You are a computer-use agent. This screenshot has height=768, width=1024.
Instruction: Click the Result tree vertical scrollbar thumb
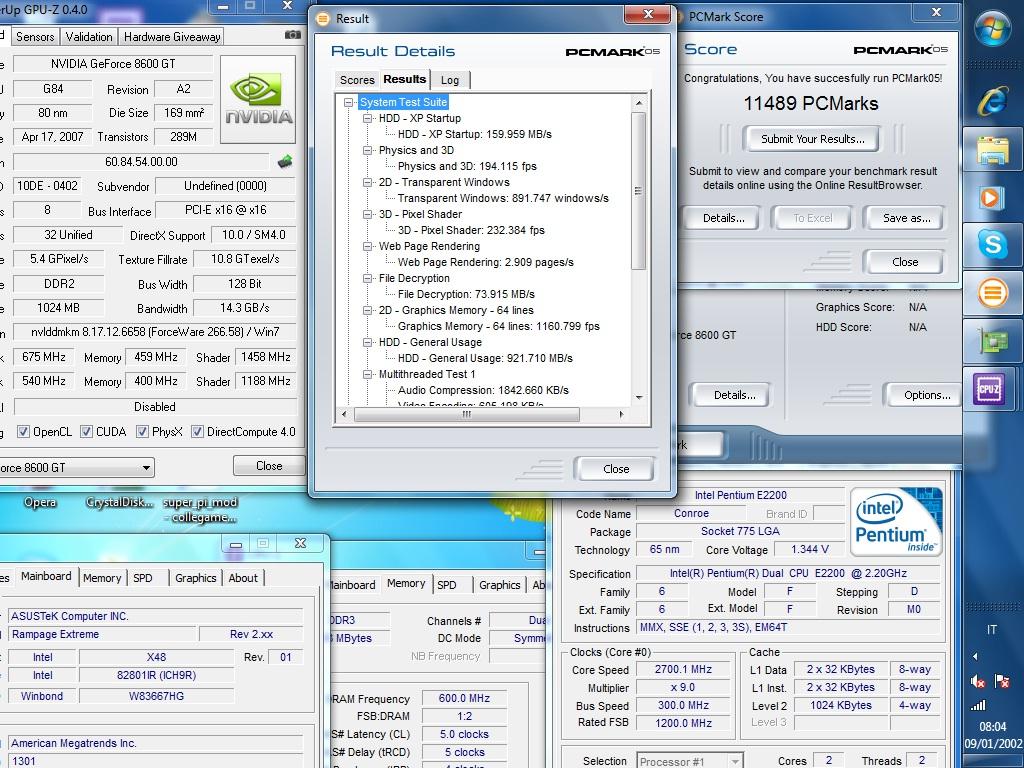click(639, 191)
